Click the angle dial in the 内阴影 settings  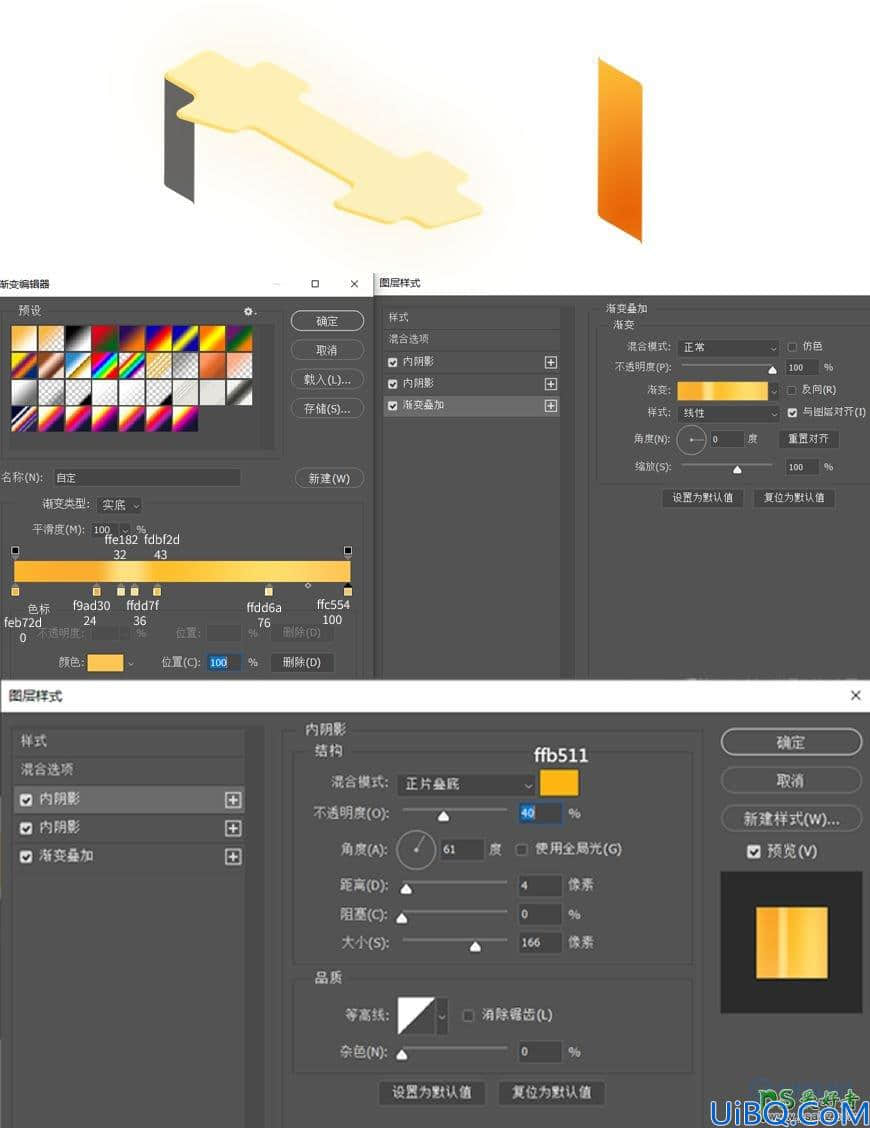pos(416,850)
